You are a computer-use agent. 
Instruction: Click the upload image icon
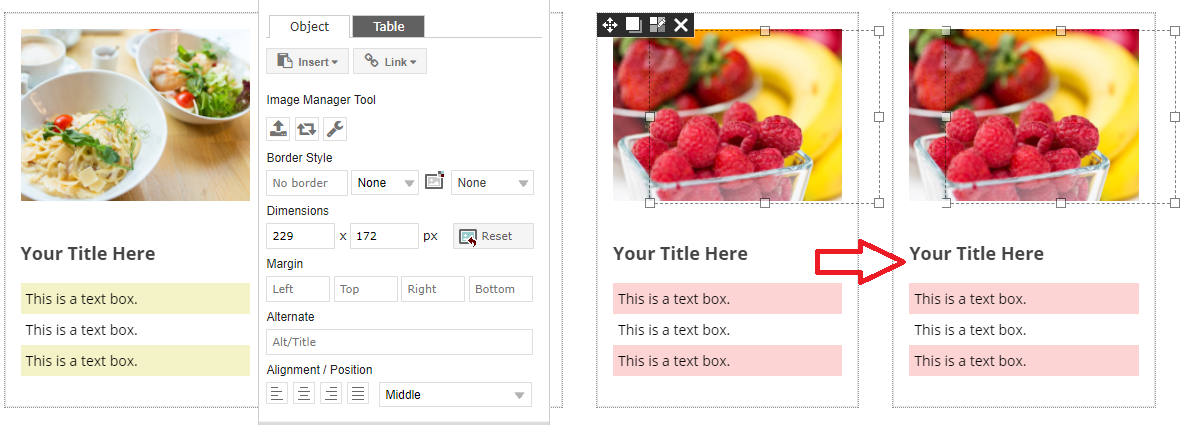278,129
